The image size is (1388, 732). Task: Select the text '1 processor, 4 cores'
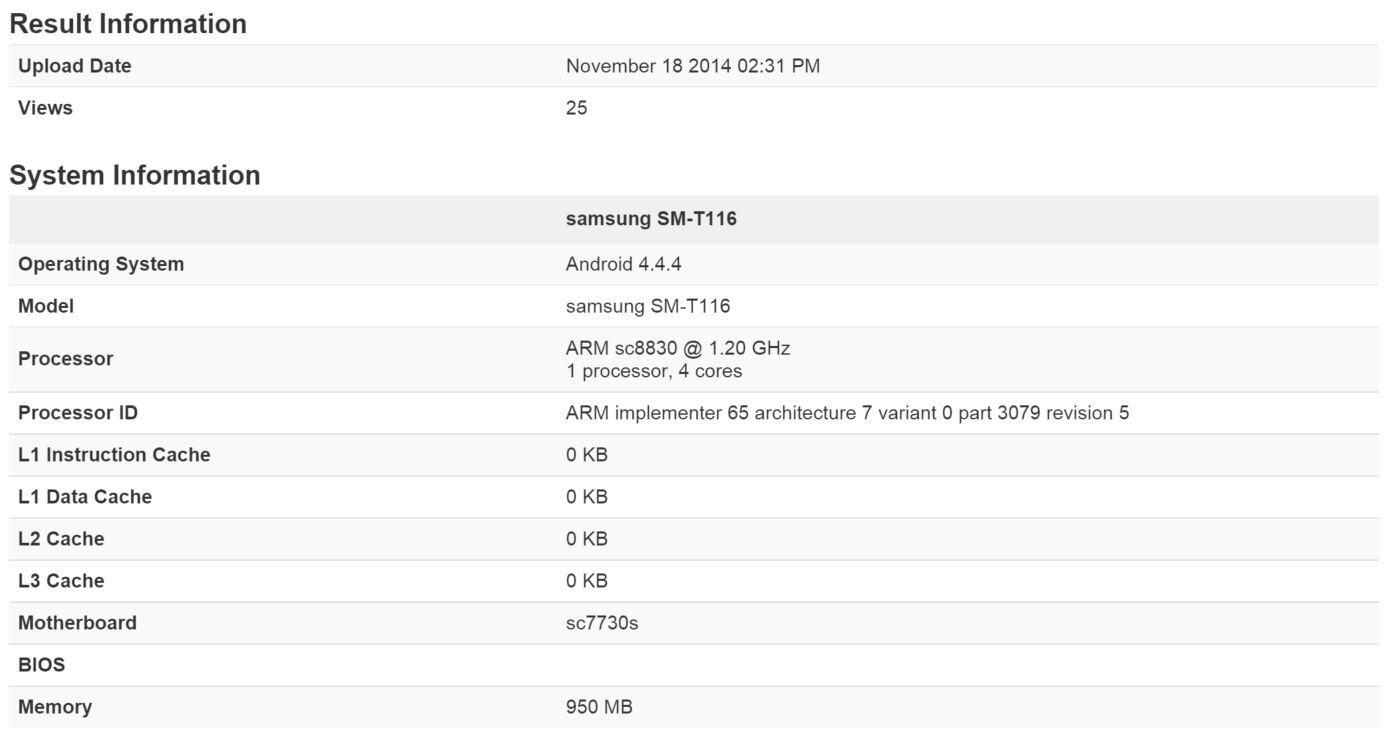(x=654, y=371)
